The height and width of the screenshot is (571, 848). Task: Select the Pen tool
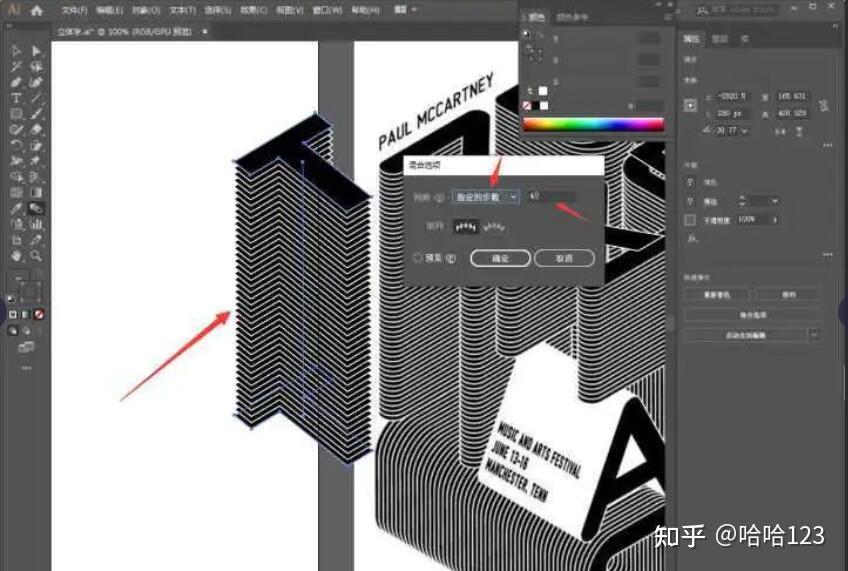point(16,82)
